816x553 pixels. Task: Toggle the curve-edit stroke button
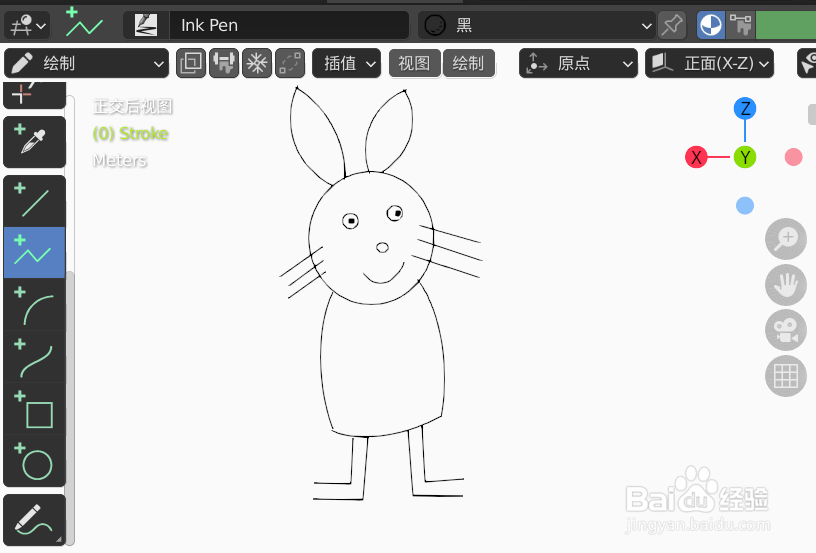(x=289, y=63)
